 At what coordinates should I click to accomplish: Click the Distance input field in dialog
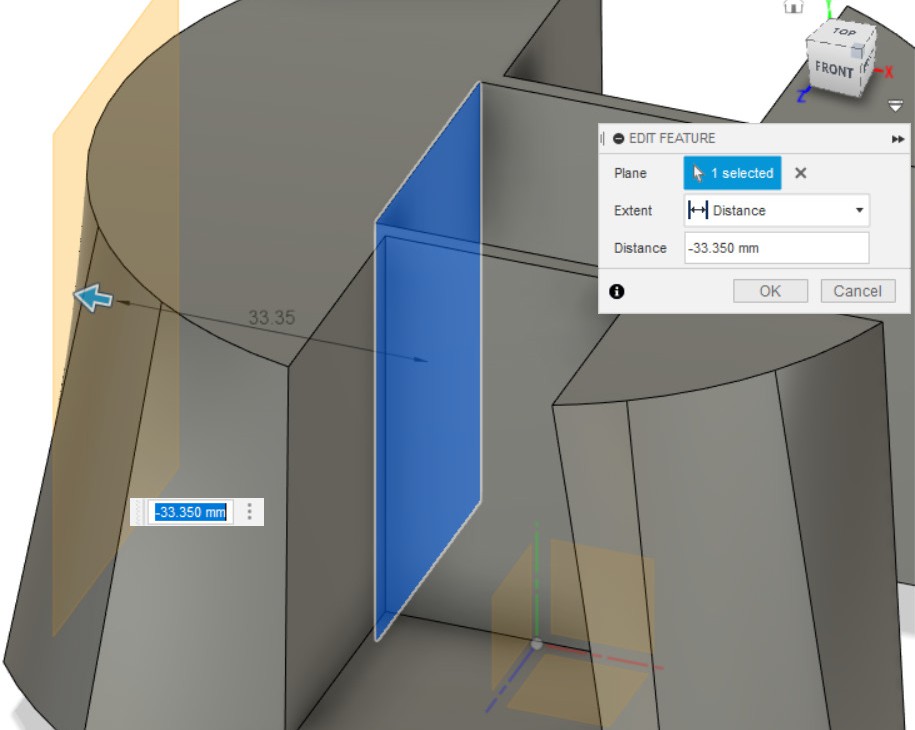[x=776, y=248]
